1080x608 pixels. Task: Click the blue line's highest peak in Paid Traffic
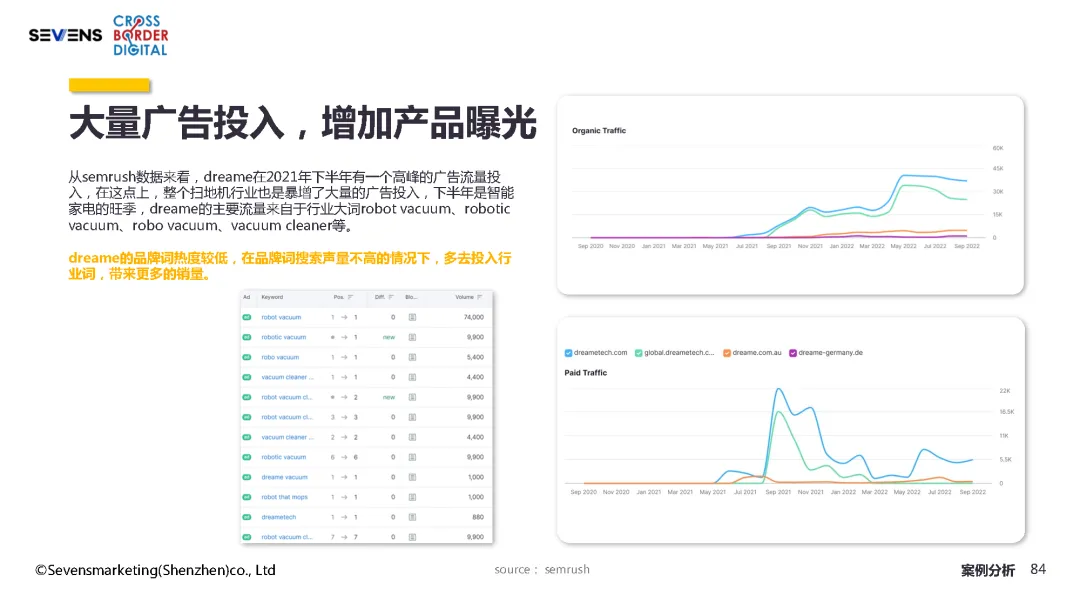tap(779, 389)
